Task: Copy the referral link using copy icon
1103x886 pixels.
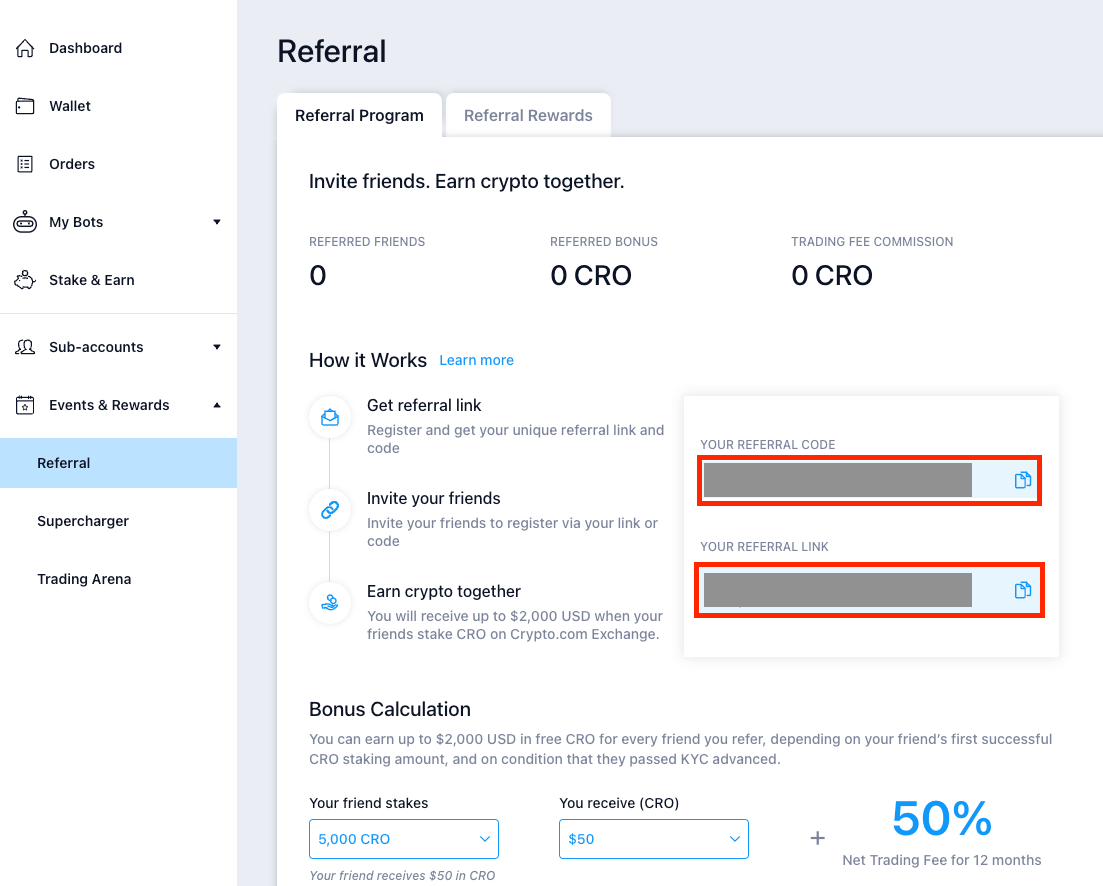Action: (x=1022, y=590)
